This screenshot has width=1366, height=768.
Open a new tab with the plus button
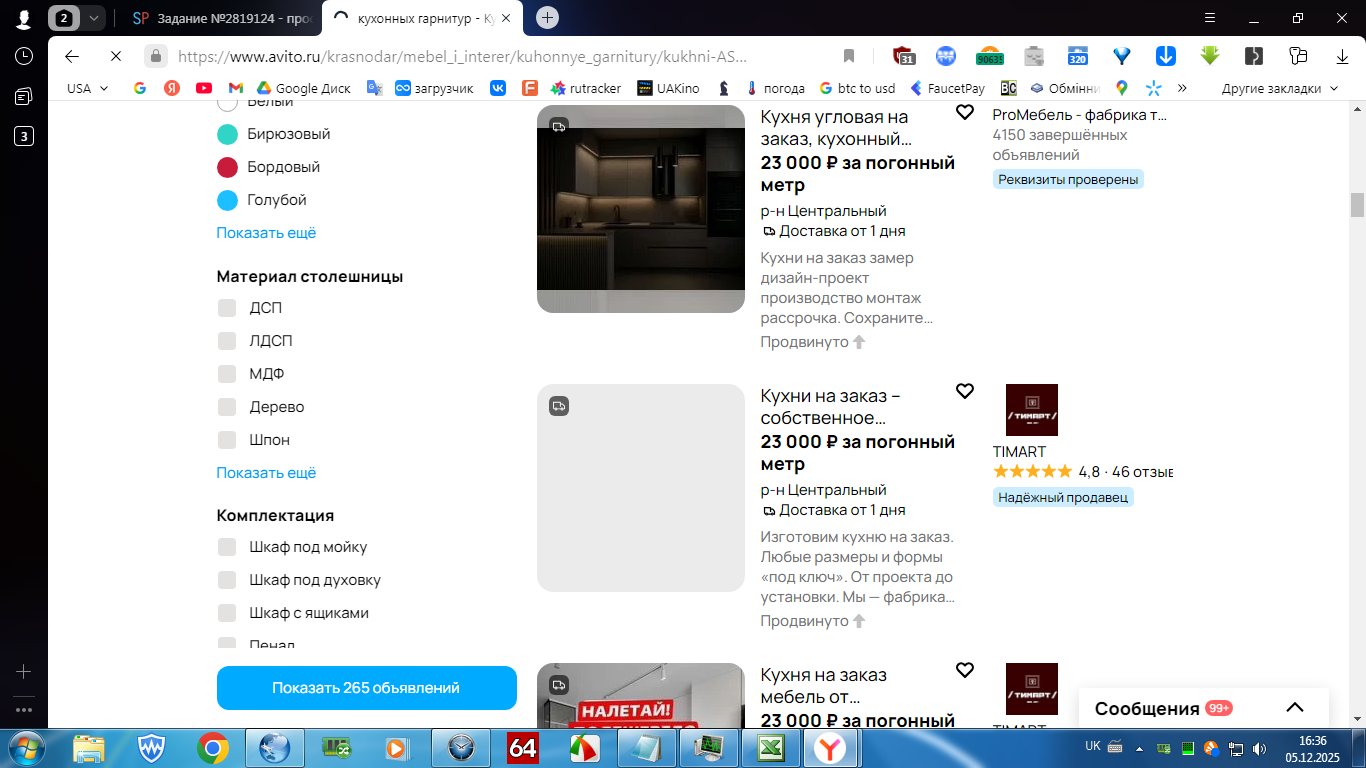pos(547,17)
